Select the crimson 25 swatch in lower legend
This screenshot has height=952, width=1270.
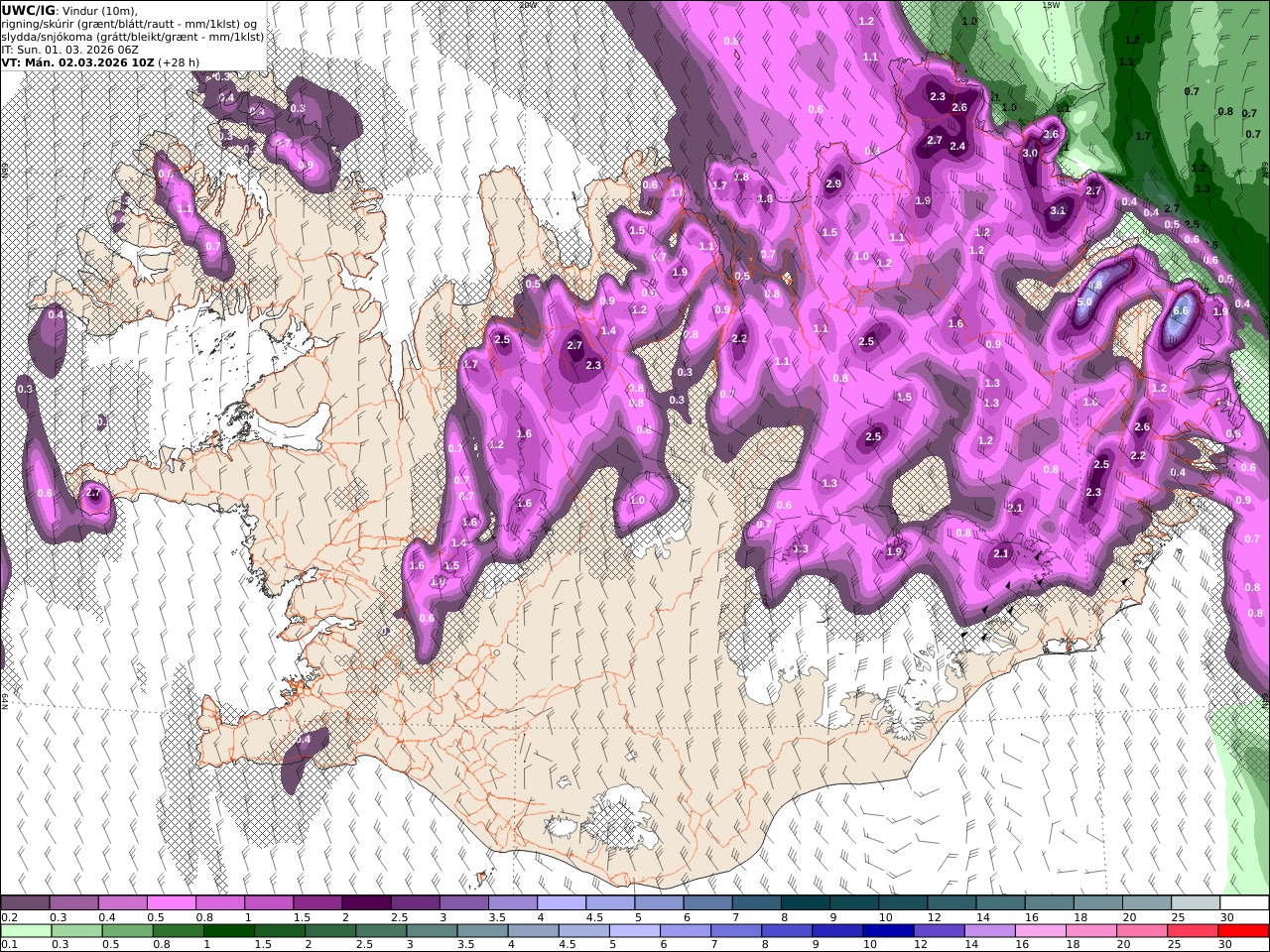[1192, 930]
